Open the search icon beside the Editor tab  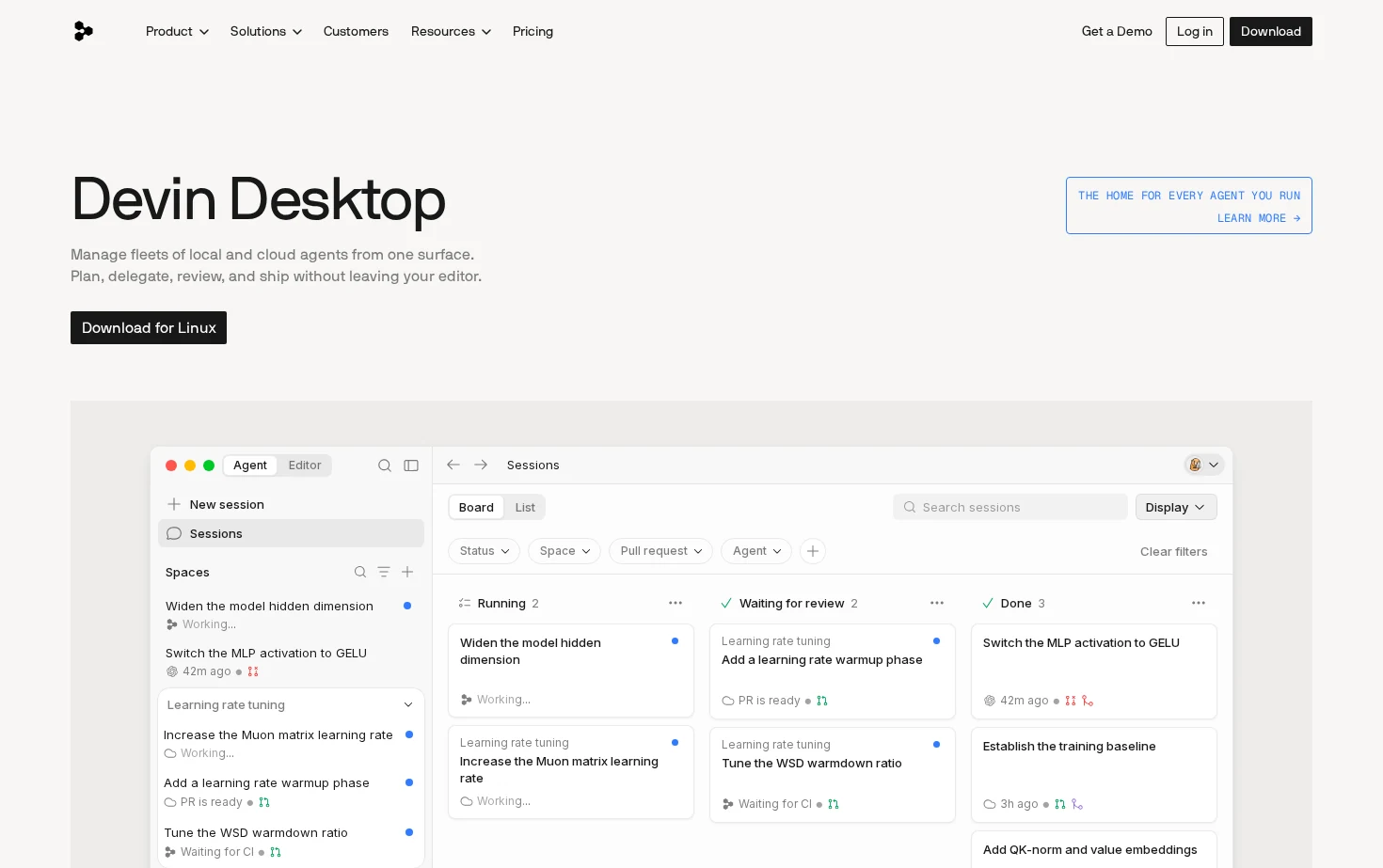pos(385,466)
